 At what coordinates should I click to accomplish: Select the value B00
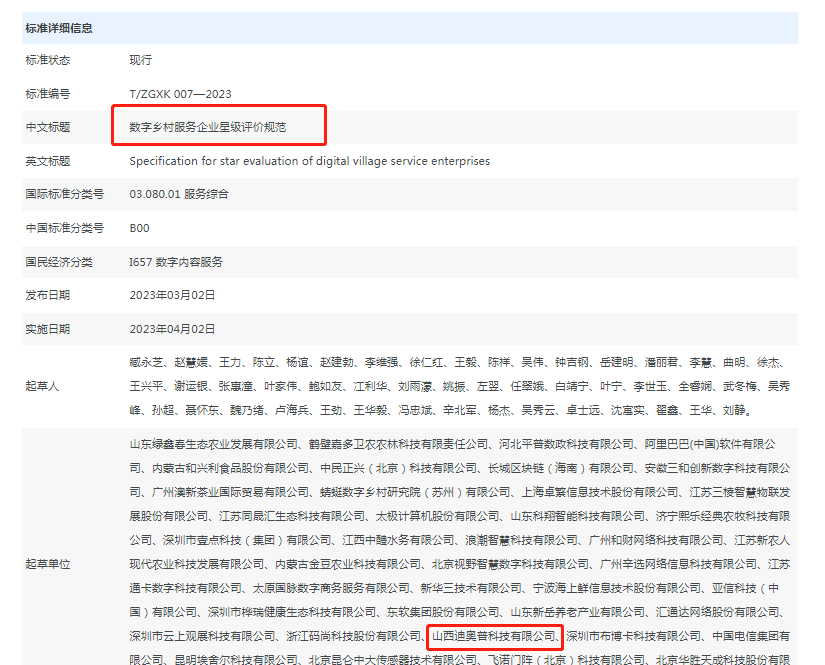[x=139, y=228]
